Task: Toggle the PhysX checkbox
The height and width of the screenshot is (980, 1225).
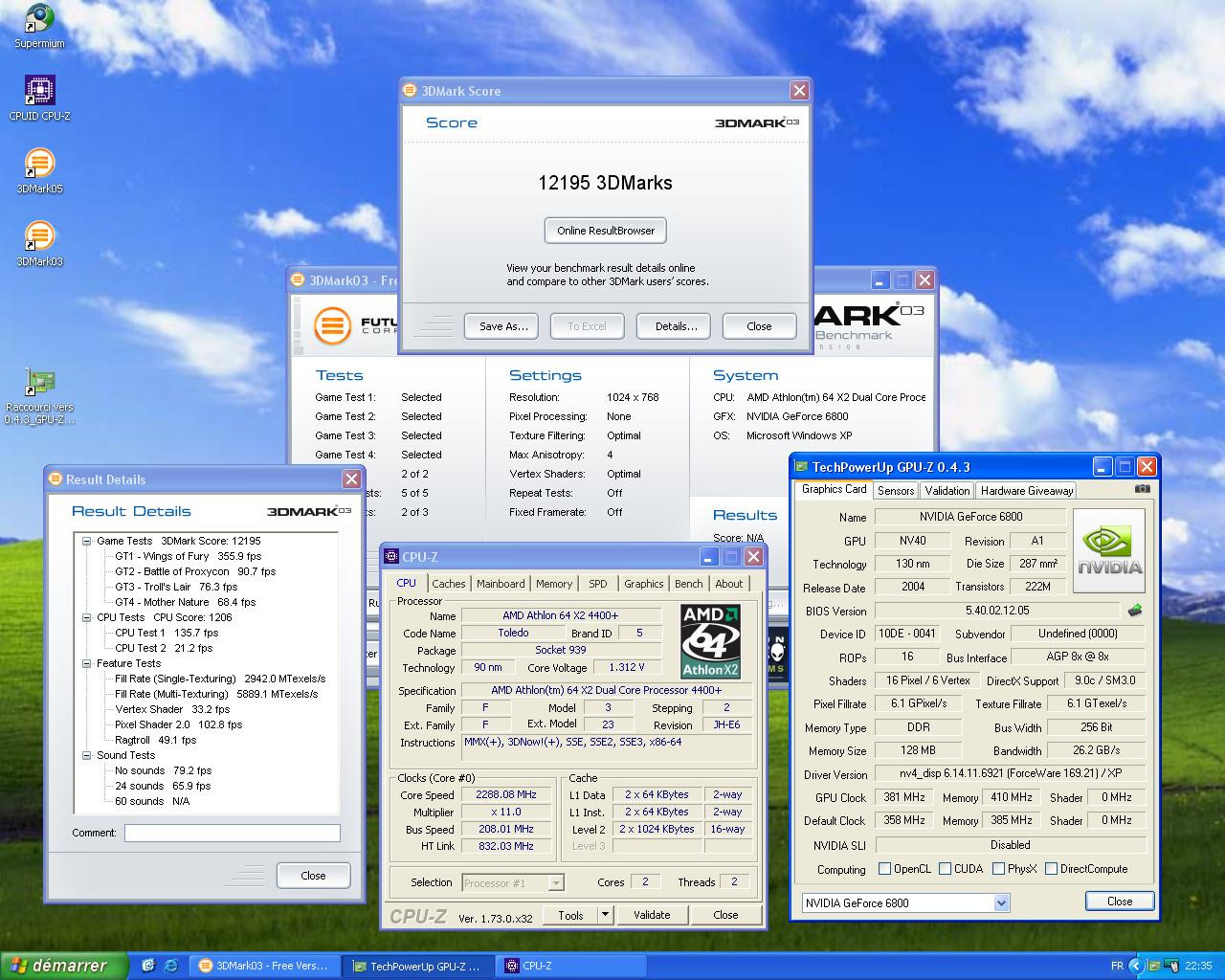Action: pos(999,869)
